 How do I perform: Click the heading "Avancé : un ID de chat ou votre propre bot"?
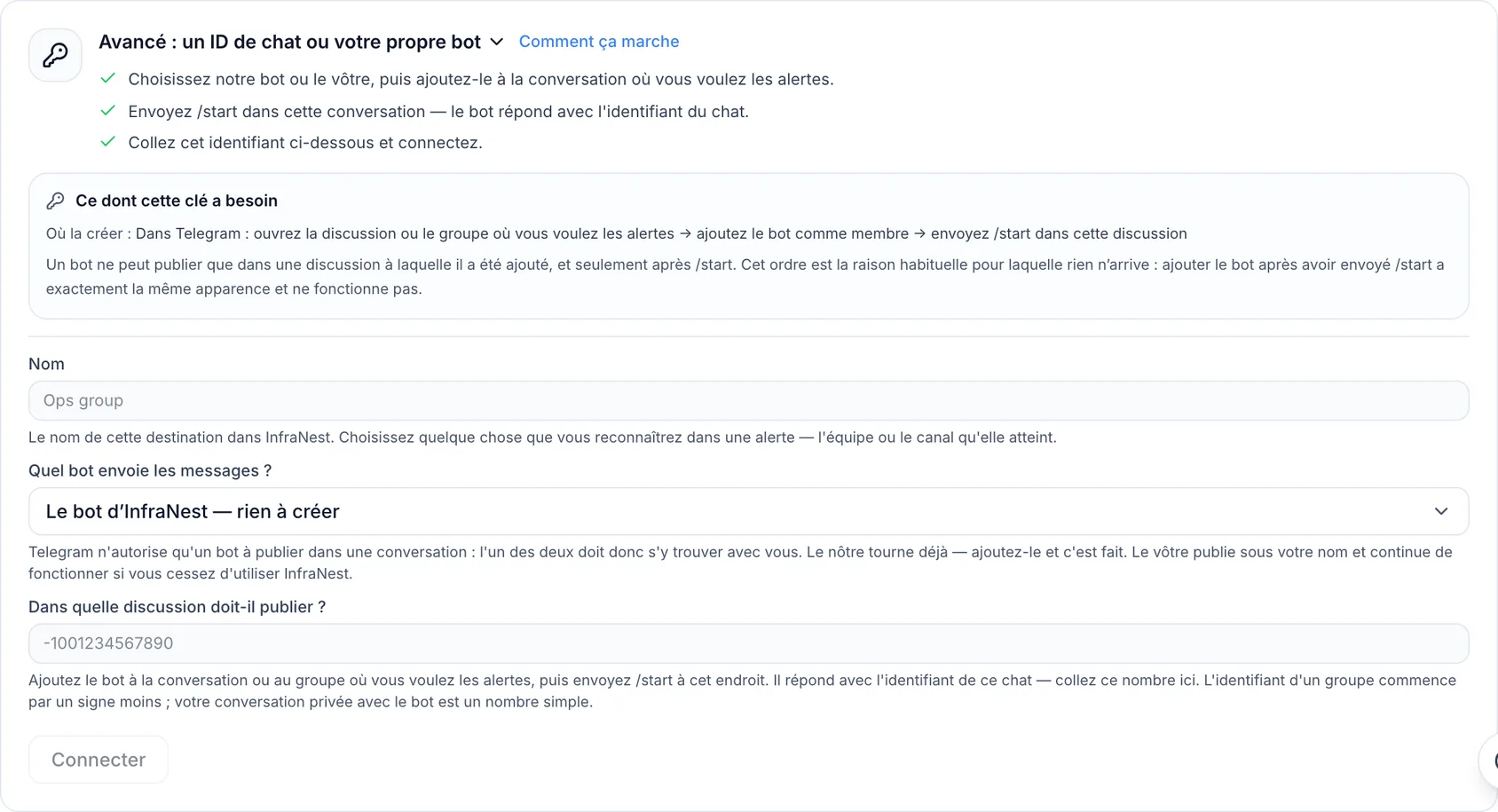click(289, 42)
